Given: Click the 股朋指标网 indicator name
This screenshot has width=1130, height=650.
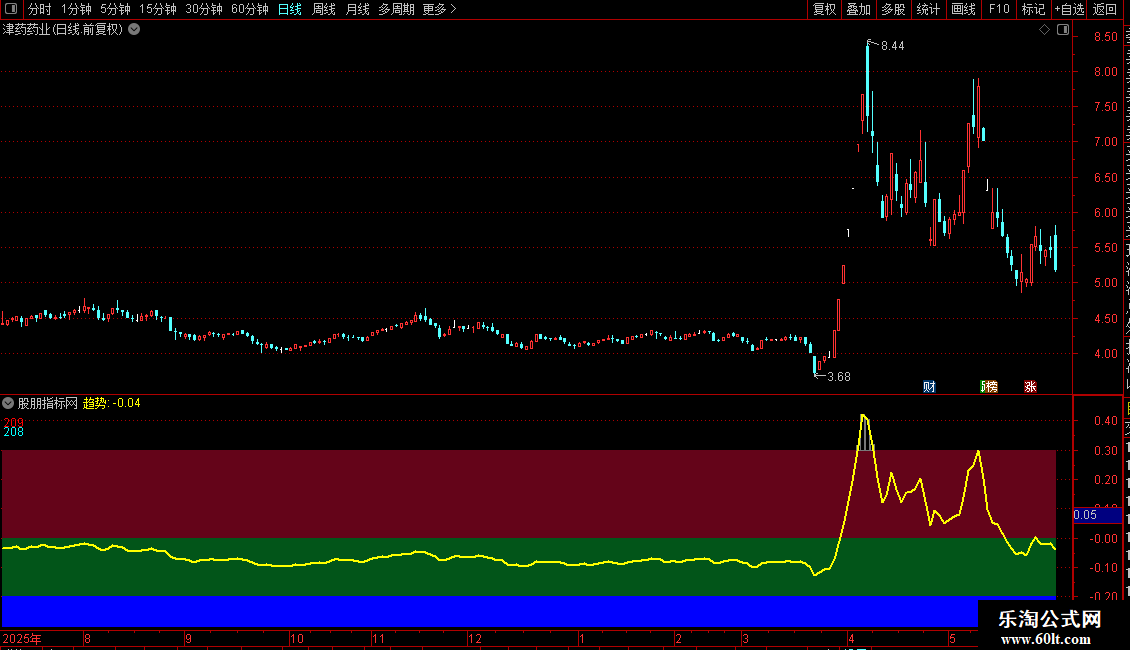Looking at the screenshot, I should (48, 403).
